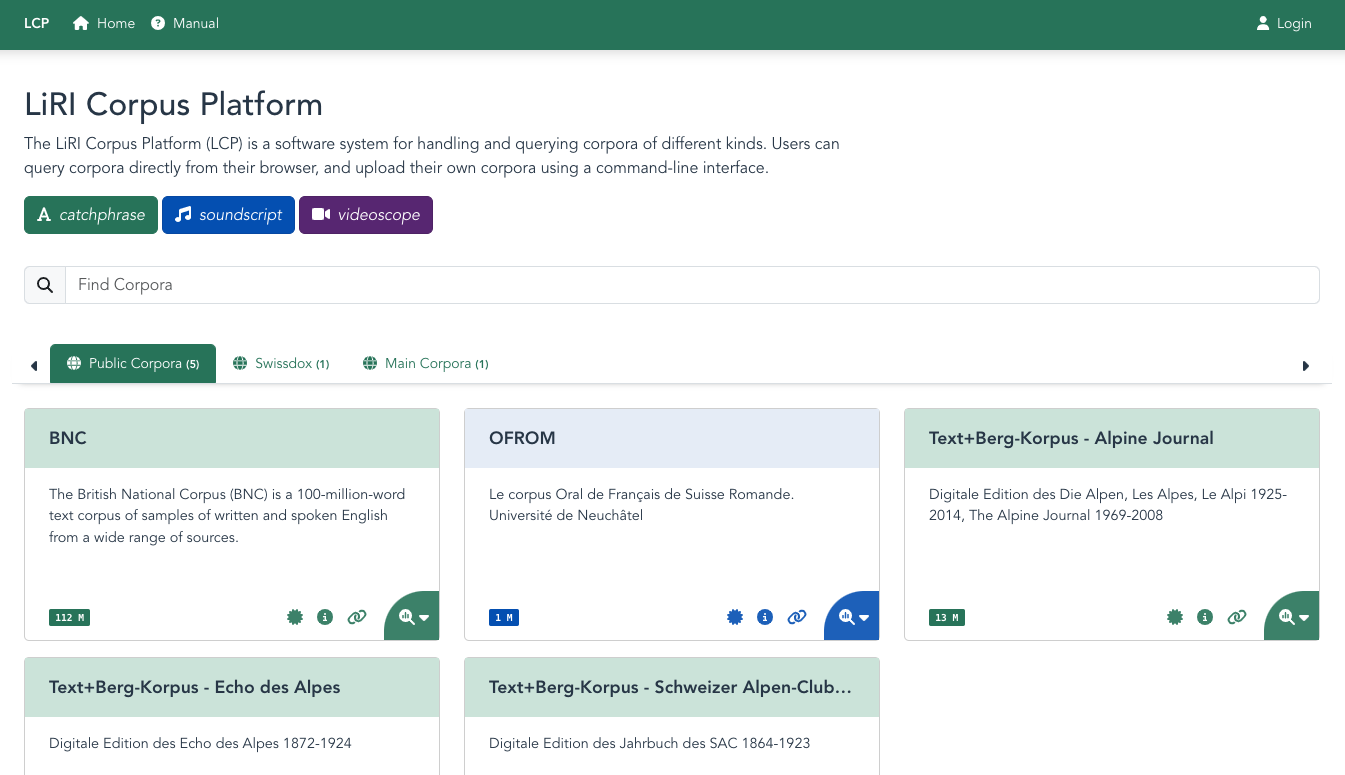Open the Manual link in the navbar
1345x775 pixels.
coord(185,23)
